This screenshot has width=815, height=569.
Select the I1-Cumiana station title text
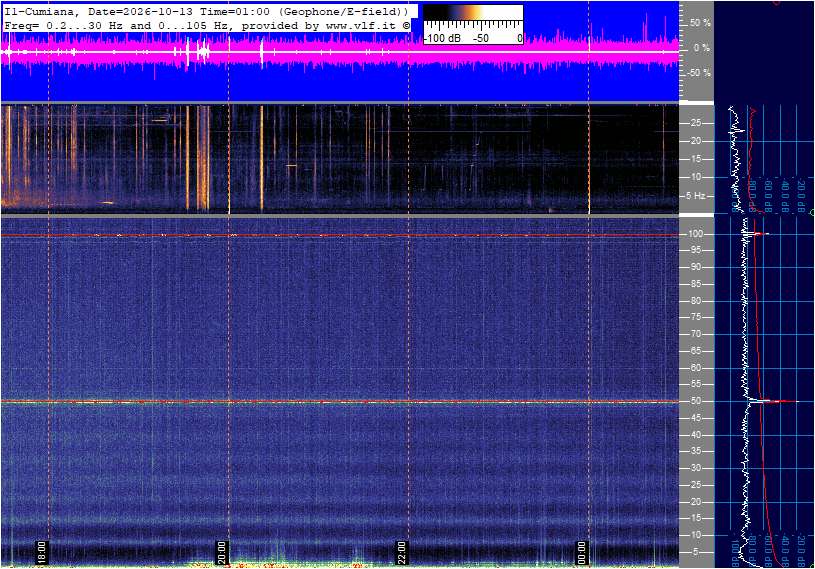42,11
